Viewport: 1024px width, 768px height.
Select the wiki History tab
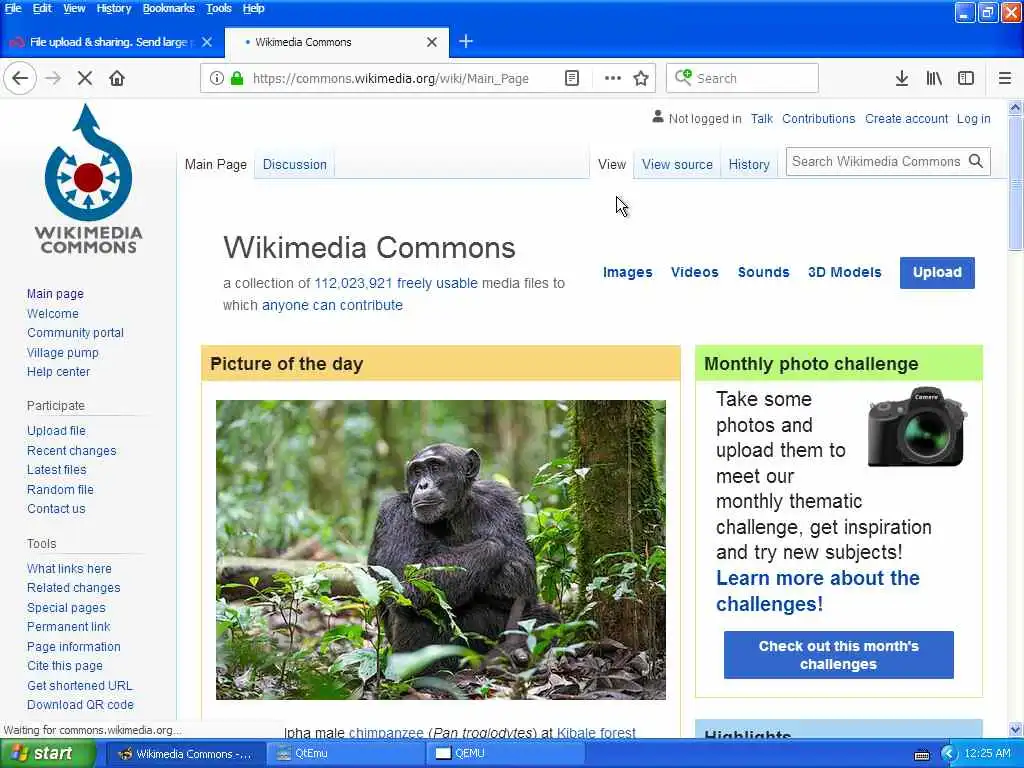pyautogui.click(x=749, y=165)
